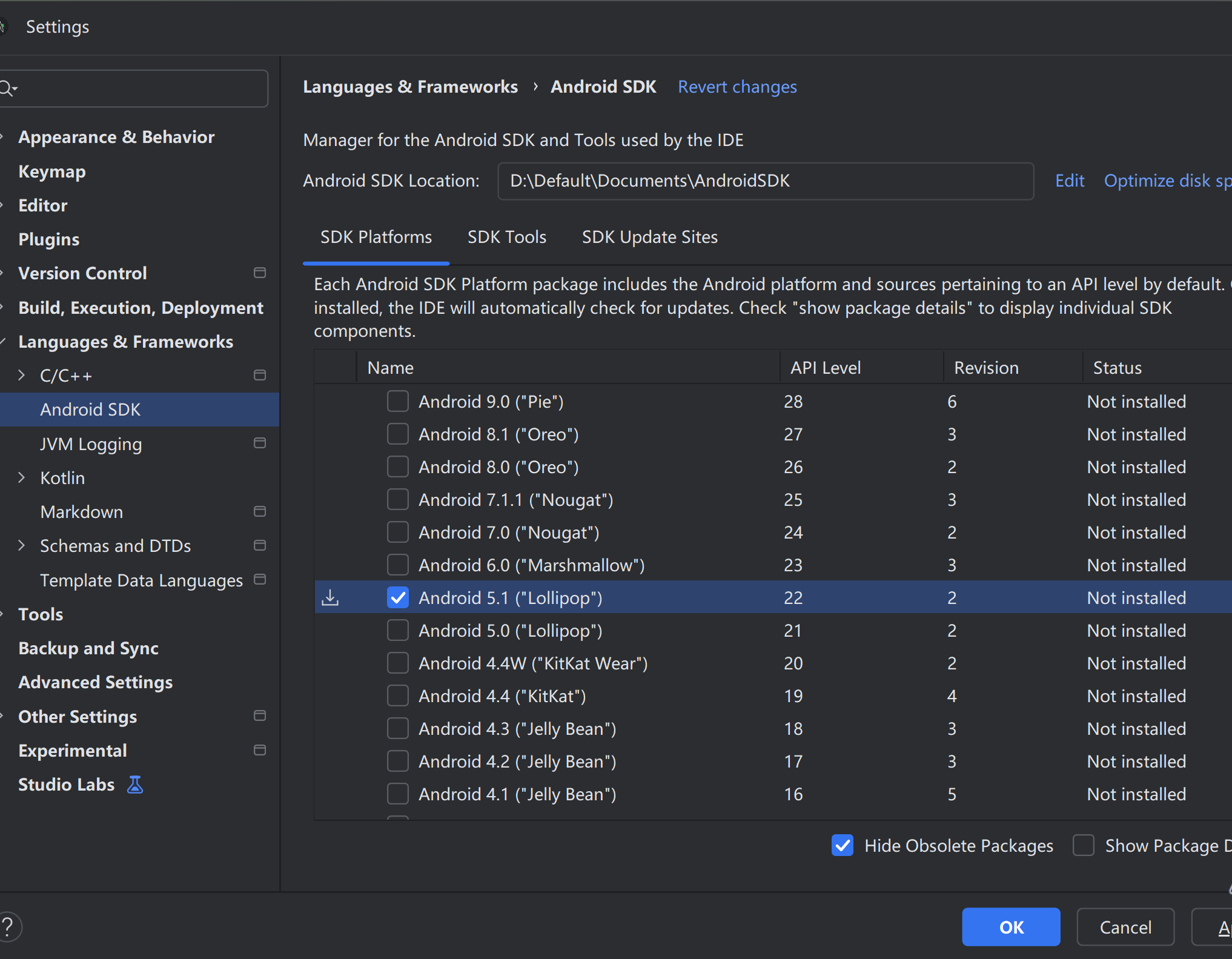Click the project-settings icon next to Experimental

point(260,751)
